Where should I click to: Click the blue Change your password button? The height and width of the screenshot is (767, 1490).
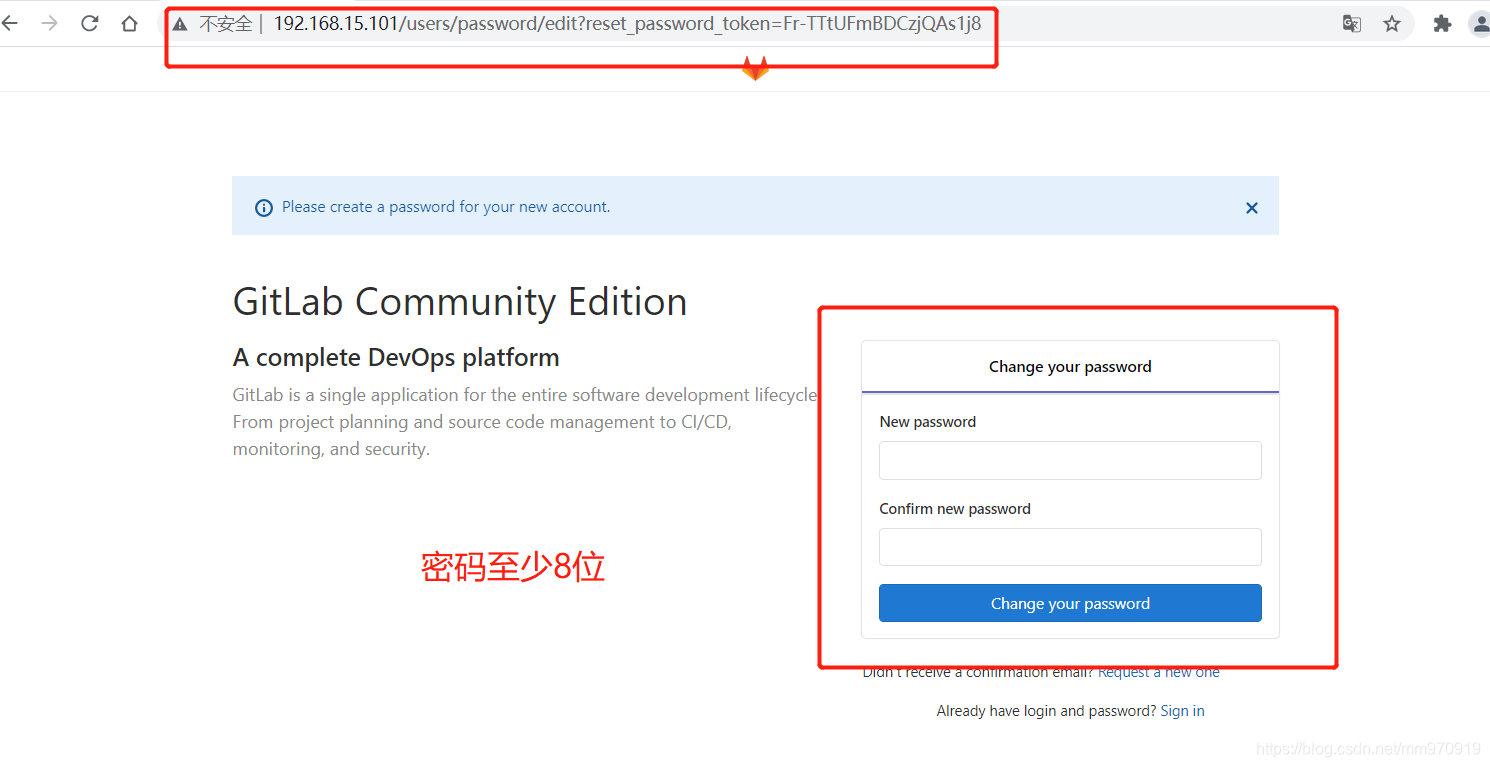[1070, 603]
